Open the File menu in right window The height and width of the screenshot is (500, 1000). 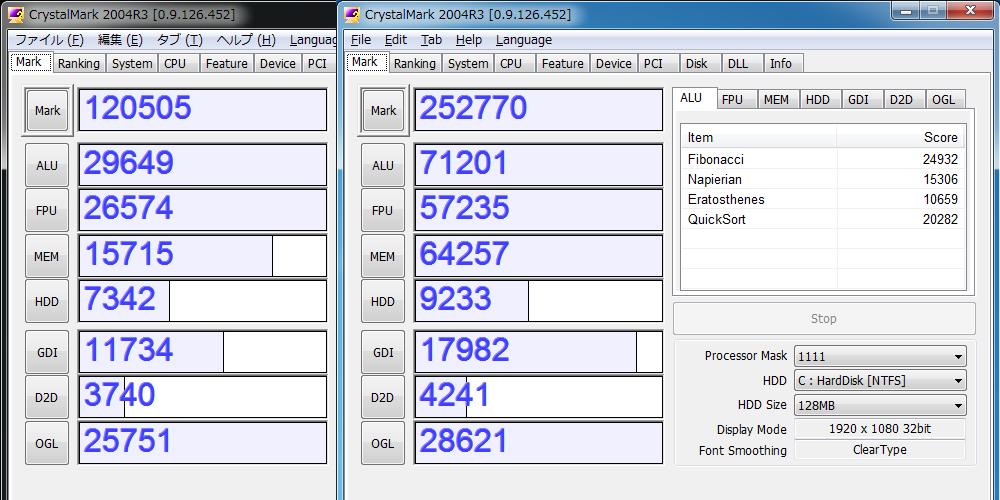click(x=361, y=40)
